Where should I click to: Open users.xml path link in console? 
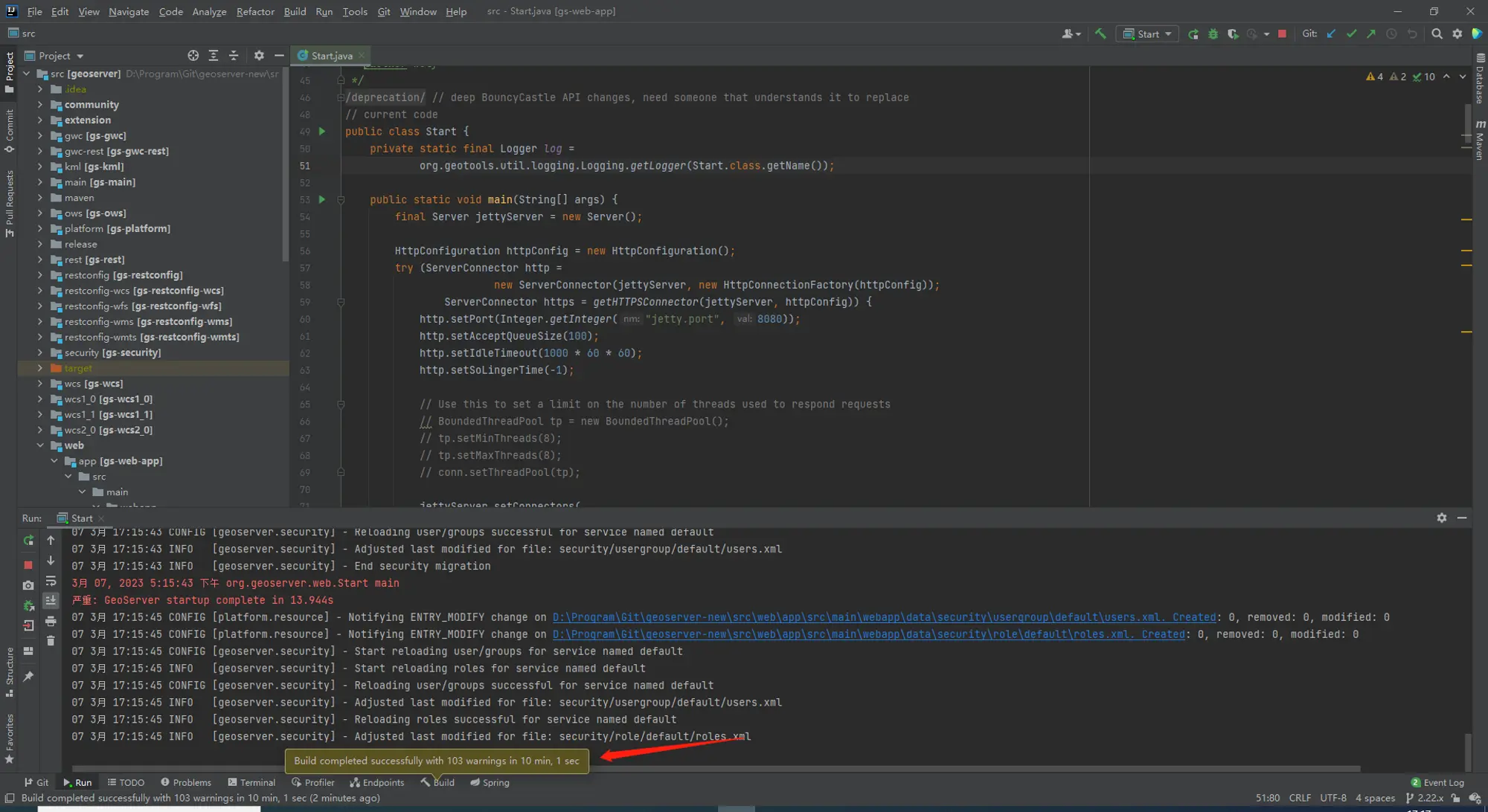tap(884, 617)
